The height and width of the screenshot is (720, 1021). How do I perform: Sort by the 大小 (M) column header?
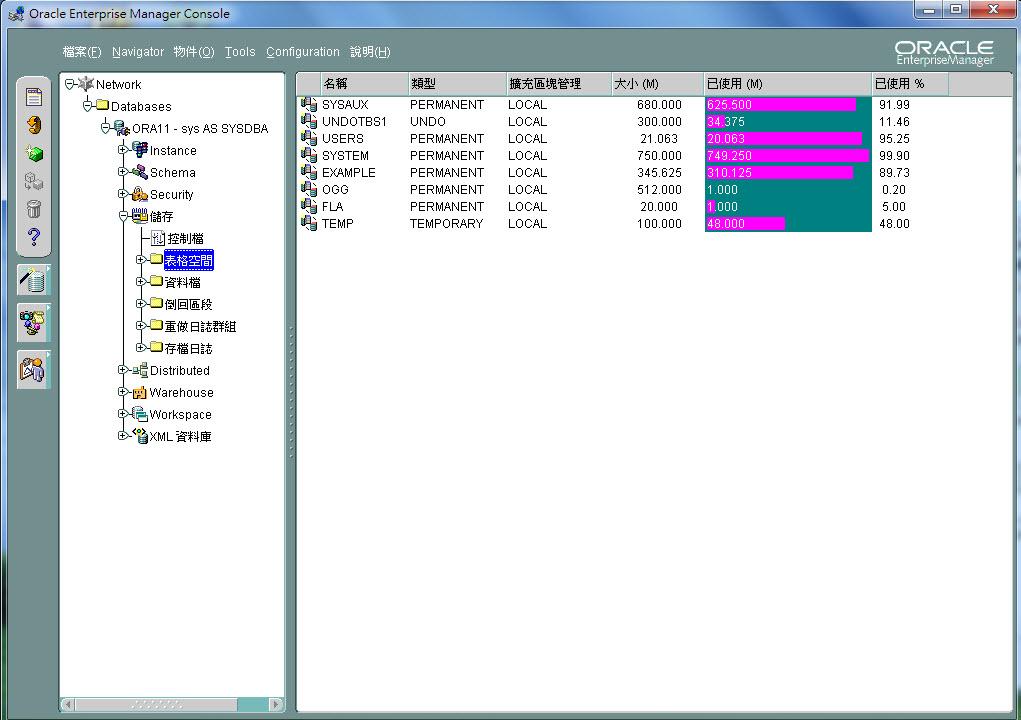click(x=658, y=84)
